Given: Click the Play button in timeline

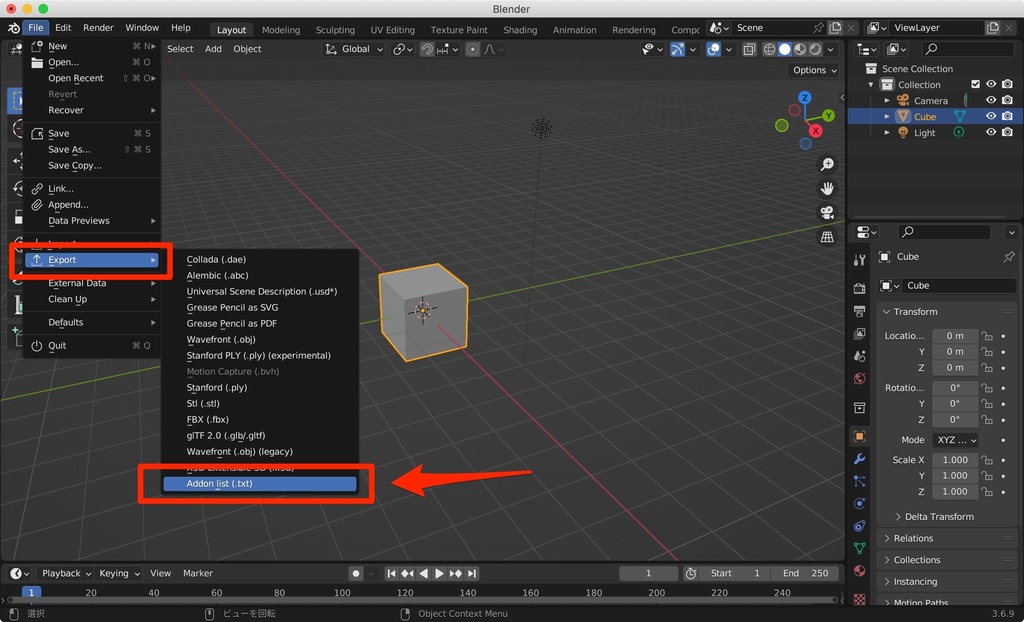Looking at the screenshot, I should [x=440, y=573].
